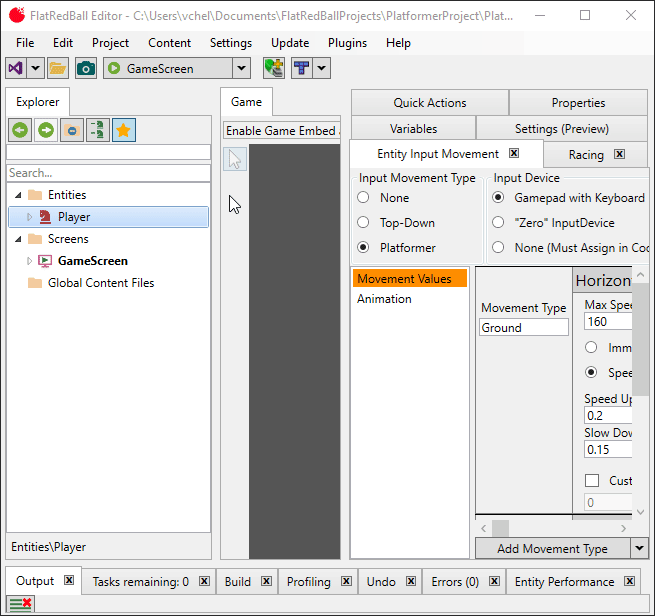The width and height of the screenshot is (655, 616).
Task: Click the Visual Studio icon in toolbar
Action: (16, 68)
